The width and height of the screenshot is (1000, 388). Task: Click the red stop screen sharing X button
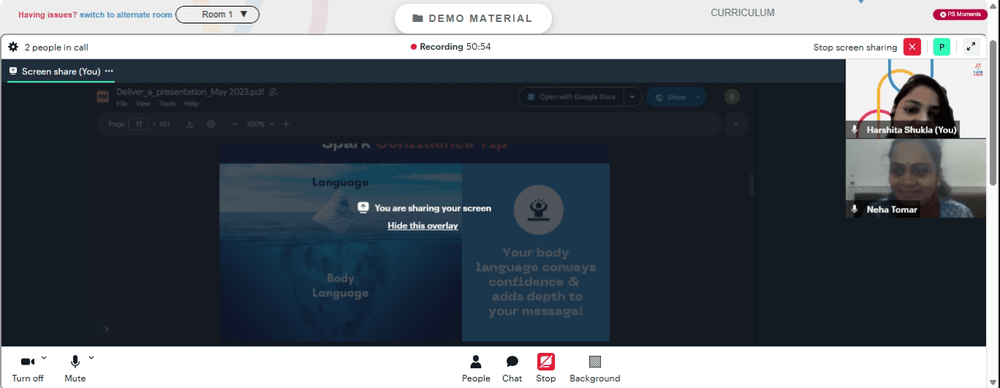click(912, 47)
